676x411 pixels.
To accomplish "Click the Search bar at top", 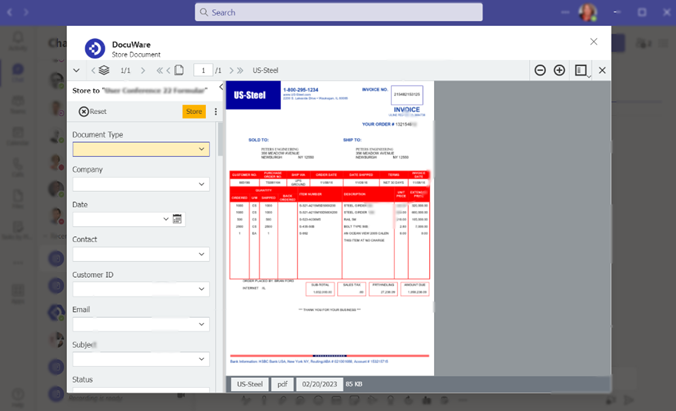I will [335, 13].
